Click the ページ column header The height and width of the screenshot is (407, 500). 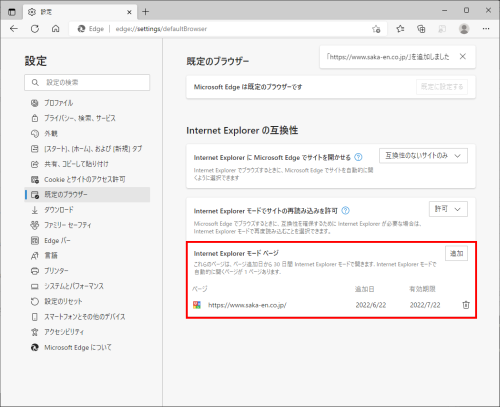point(200,289)
